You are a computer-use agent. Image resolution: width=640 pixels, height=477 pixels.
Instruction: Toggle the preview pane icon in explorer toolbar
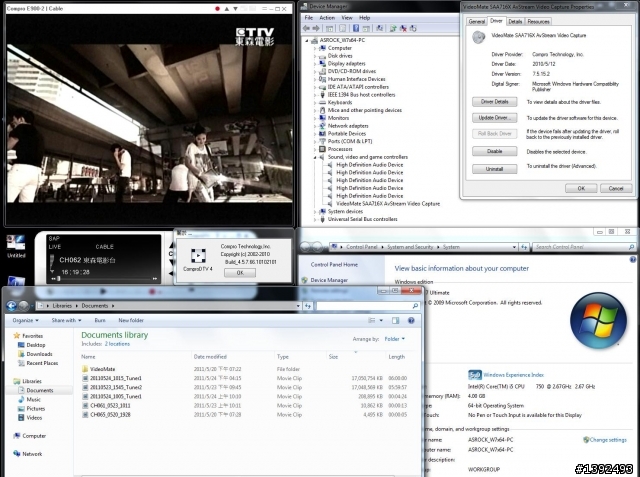(396, 320)
